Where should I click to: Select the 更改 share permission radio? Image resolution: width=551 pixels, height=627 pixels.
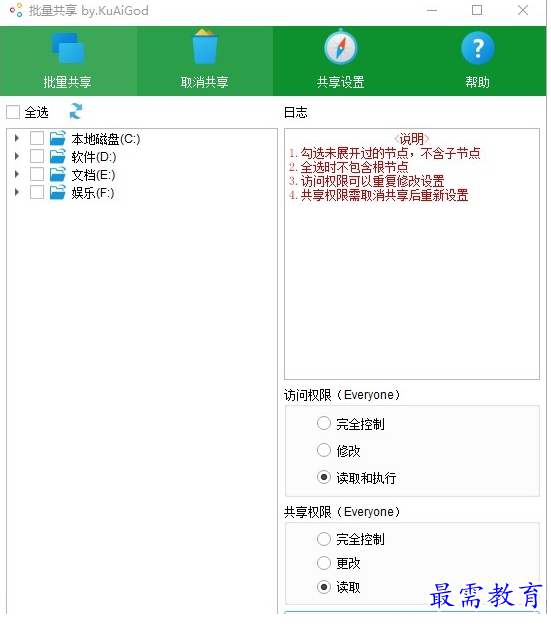[324, 563]
